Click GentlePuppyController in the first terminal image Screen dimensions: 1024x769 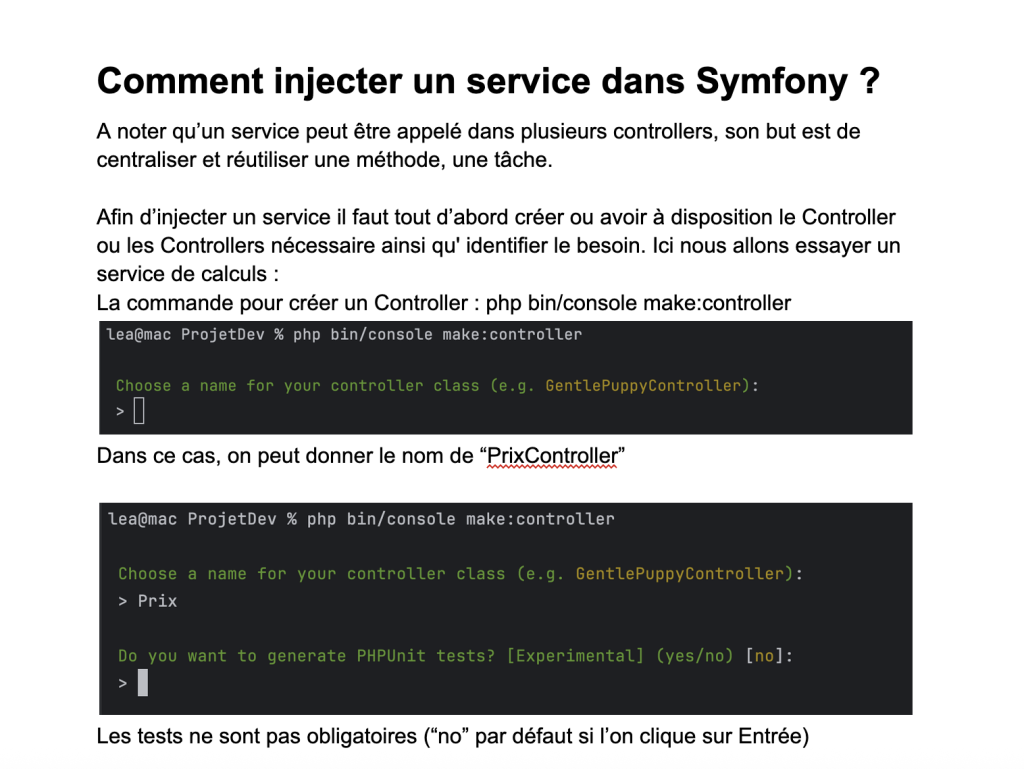646,386
